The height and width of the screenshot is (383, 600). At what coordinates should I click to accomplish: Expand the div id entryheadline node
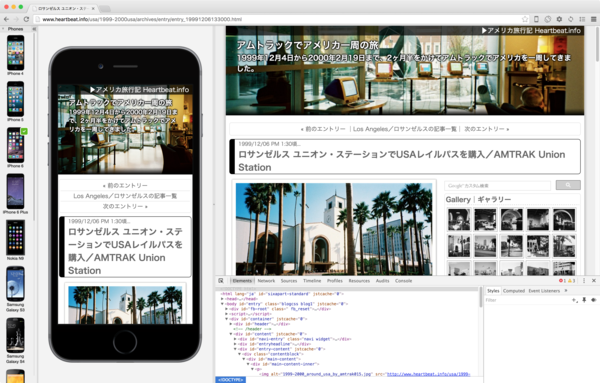click(235, 344)
